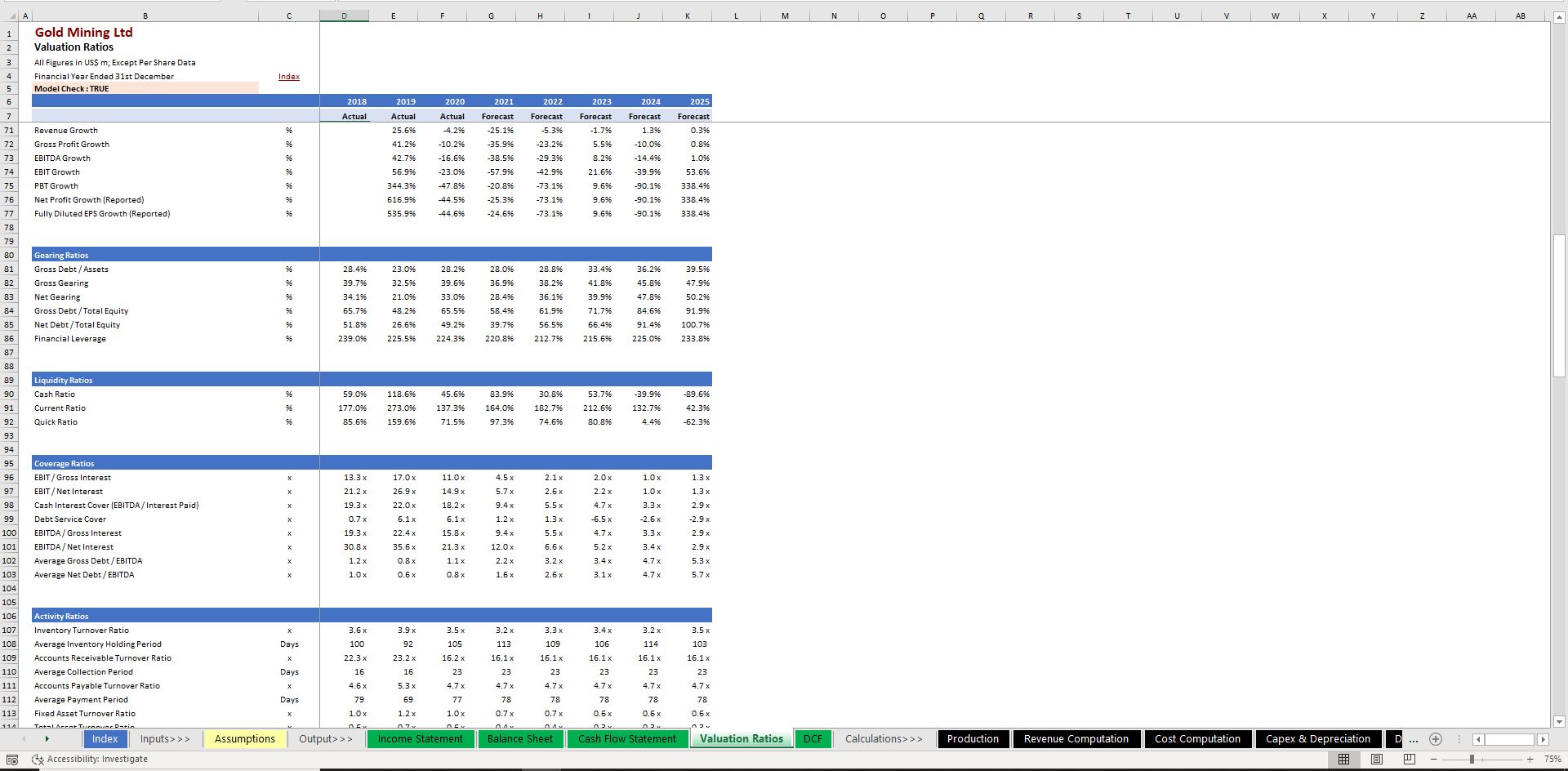Viewport: 1568px width, 771px height.
Task: Click the zoom slider handle
Action: coord(1472,759)
